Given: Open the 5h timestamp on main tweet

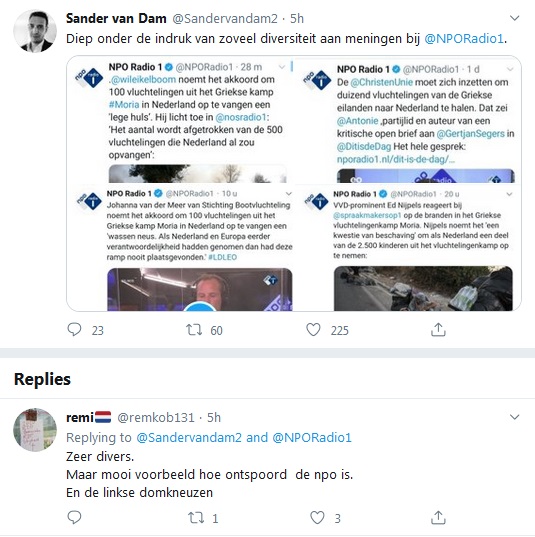Looking at the screenshot, I should click(297, 18).
